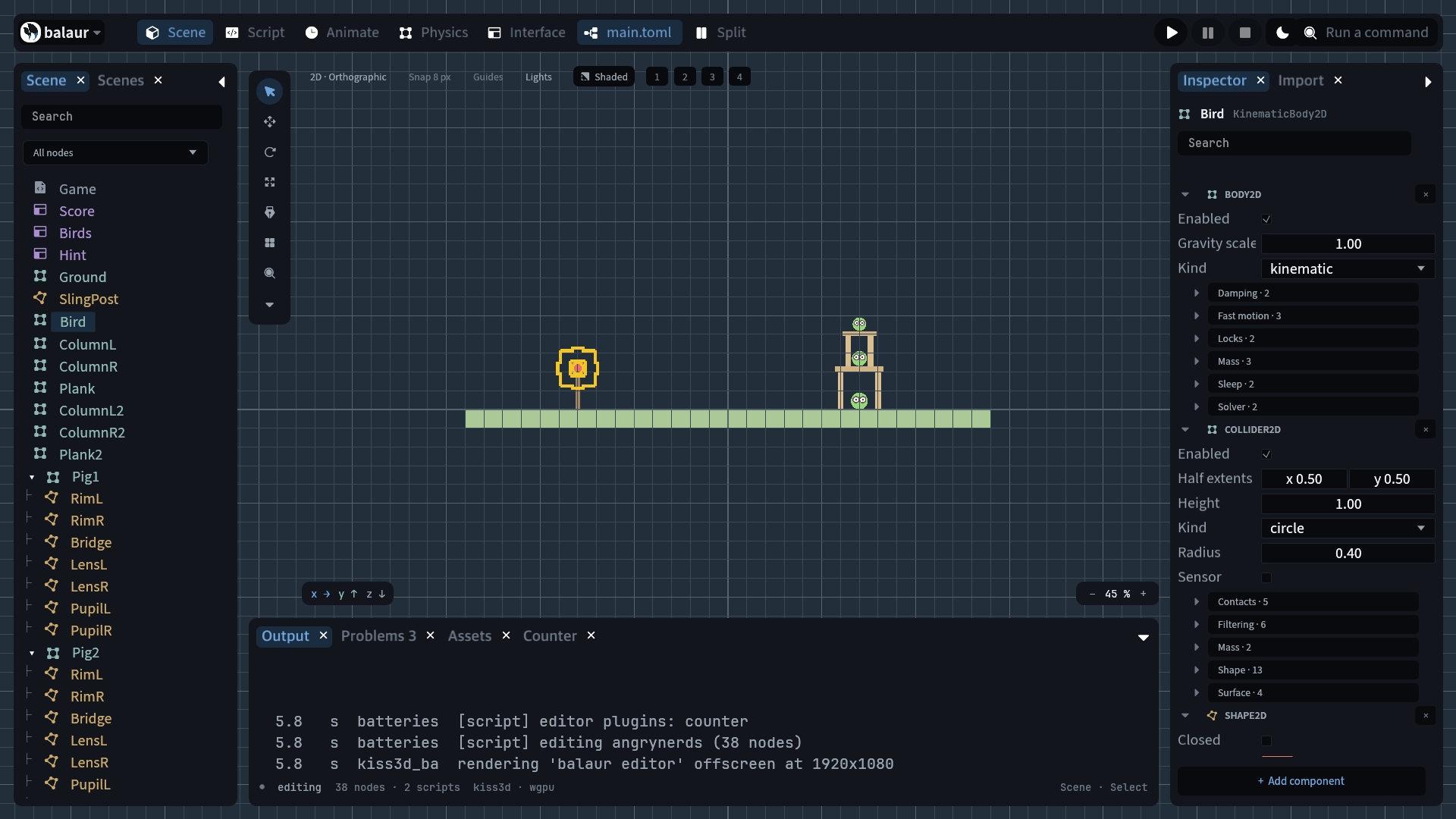The width and height of the screenshot is (1456, 819).
Task: Open the output panel dropdown arrow
Action: pos(1143,638)
